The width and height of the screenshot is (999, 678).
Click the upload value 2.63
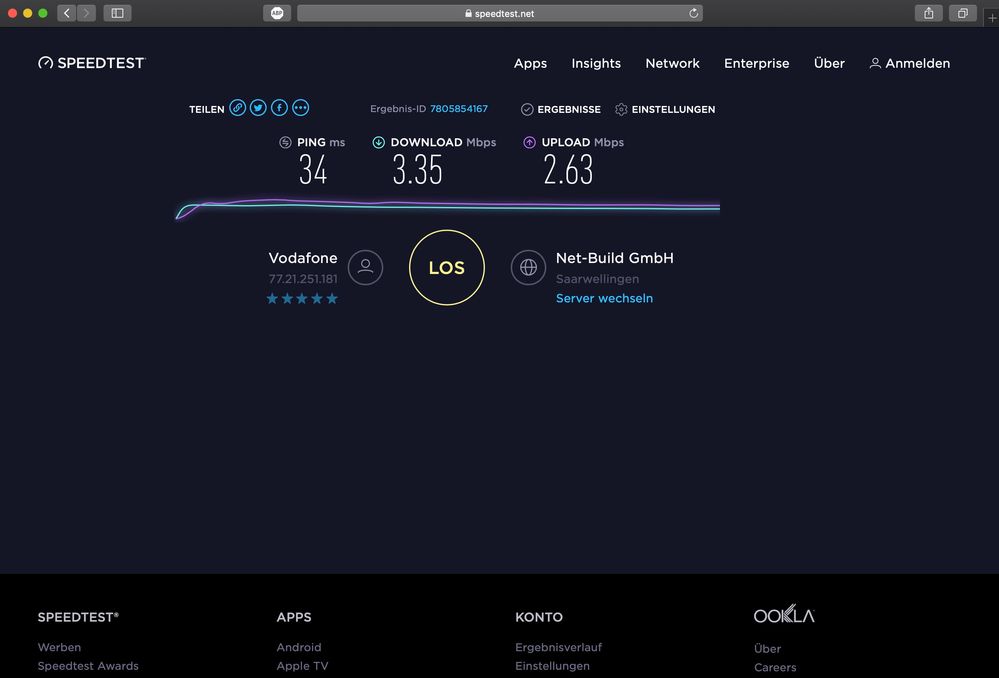tap(568, 170)
